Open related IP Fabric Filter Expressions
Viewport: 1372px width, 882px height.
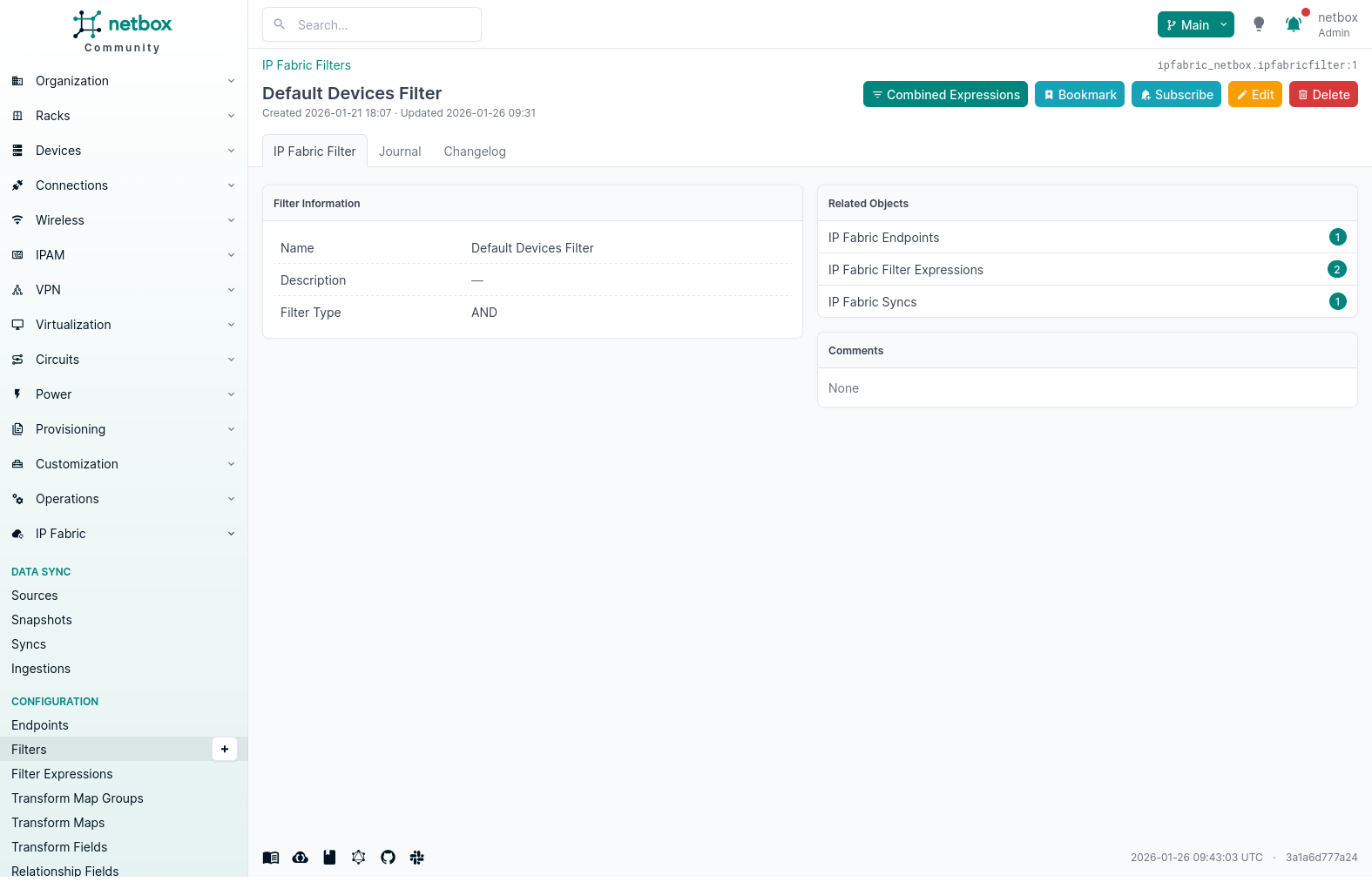tap(906, 270)
